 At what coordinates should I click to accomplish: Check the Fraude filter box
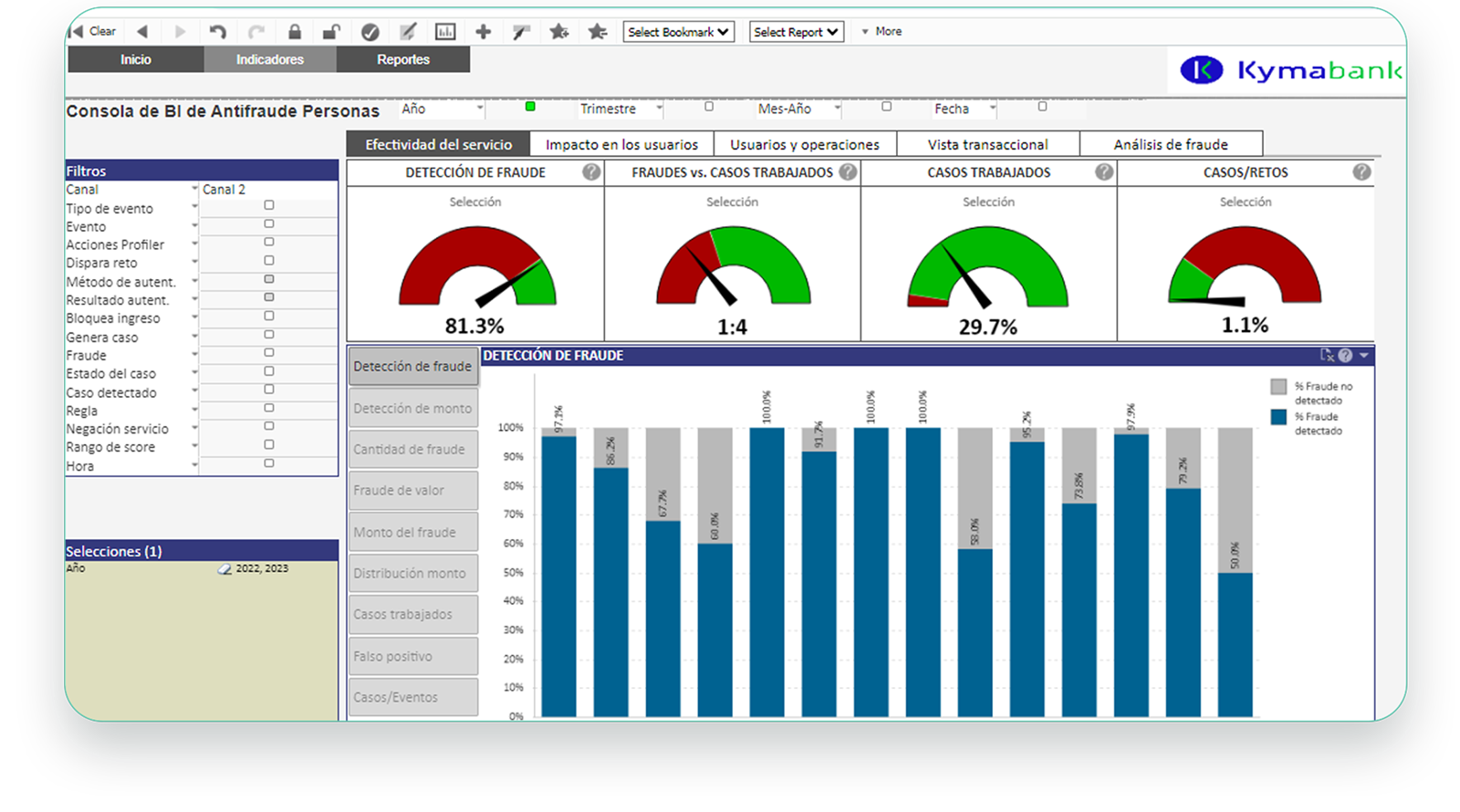click(269, 352)
